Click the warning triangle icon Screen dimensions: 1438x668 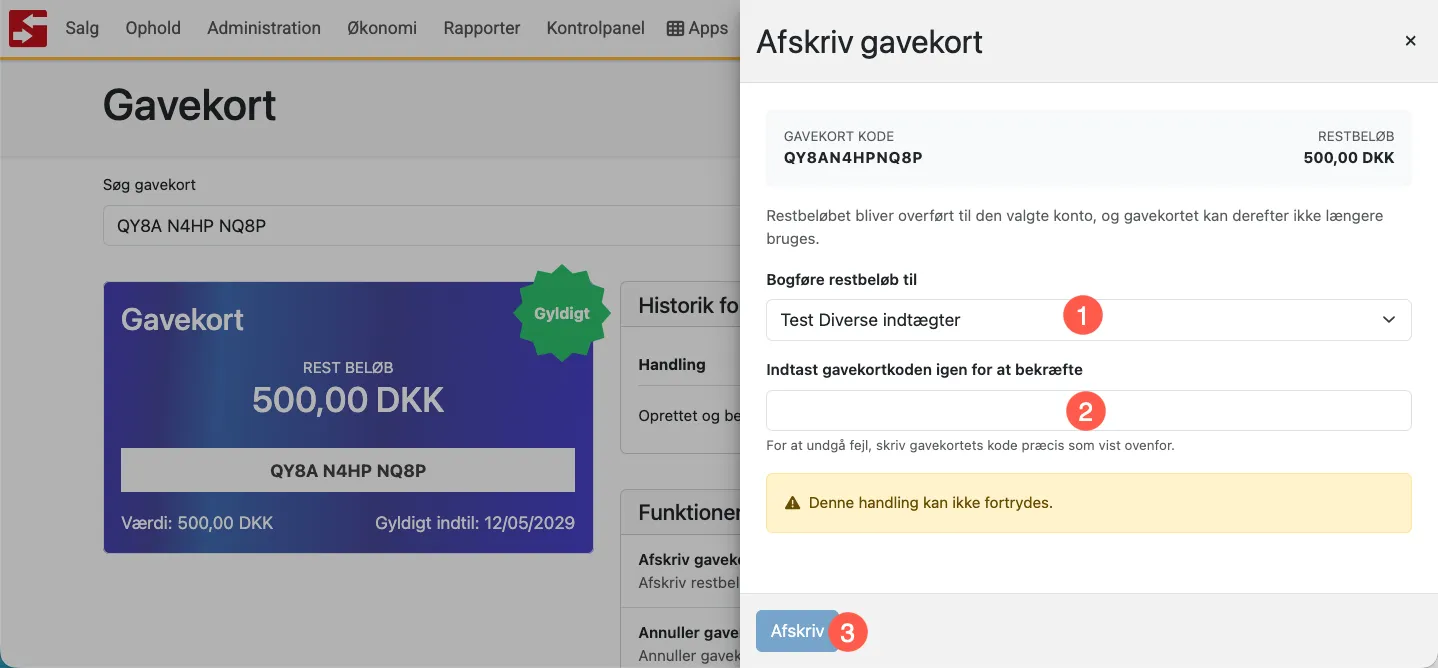(x=793, y=503)
